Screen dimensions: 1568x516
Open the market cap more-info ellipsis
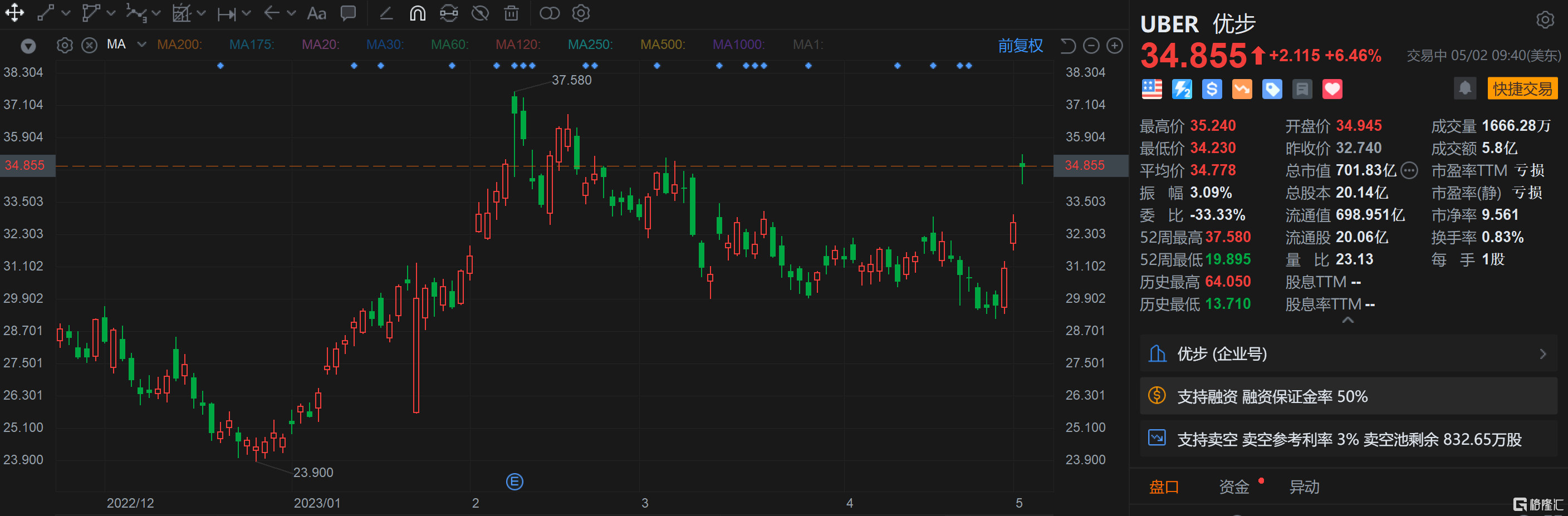1409,170
